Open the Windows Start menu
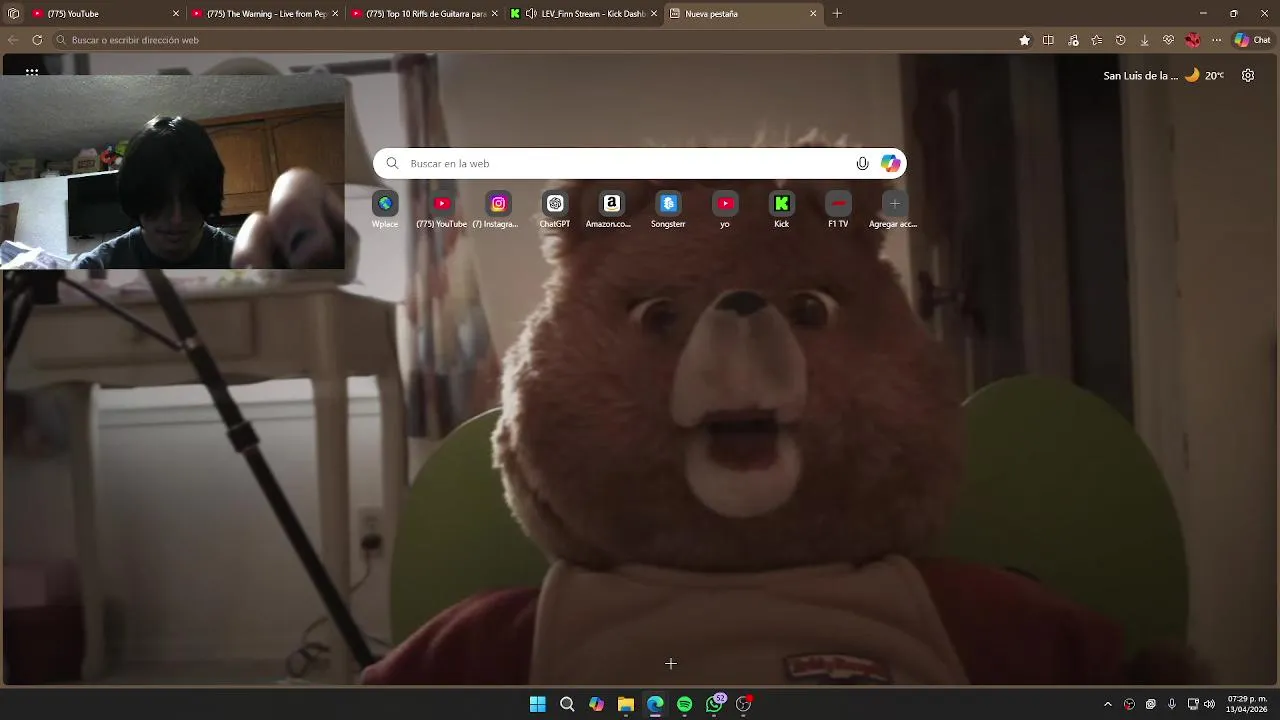This screenshot has height=720, width=1280. point(538,704)
